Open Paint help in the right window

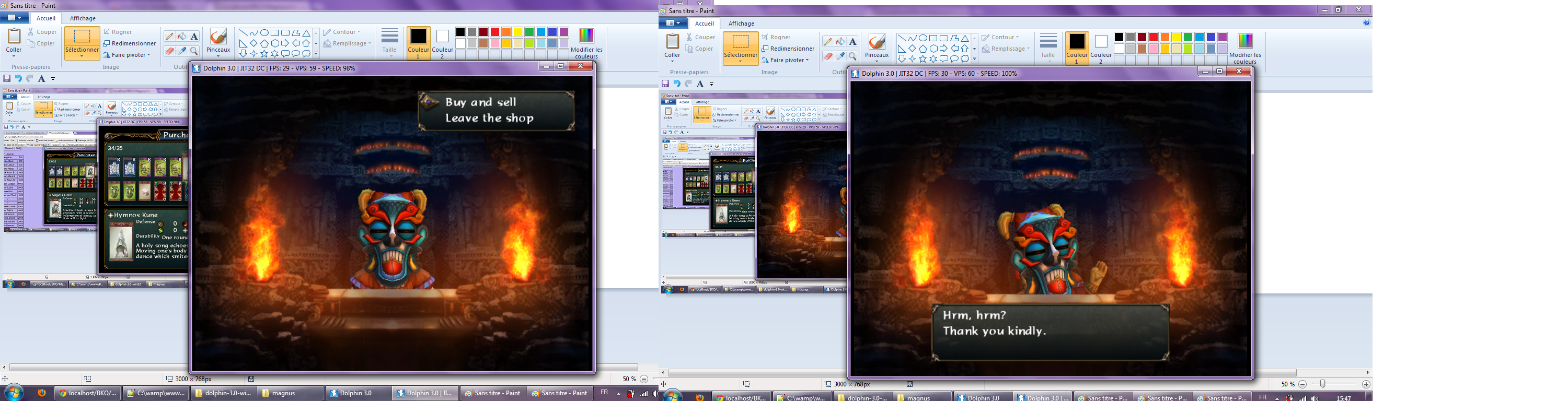1367,23
